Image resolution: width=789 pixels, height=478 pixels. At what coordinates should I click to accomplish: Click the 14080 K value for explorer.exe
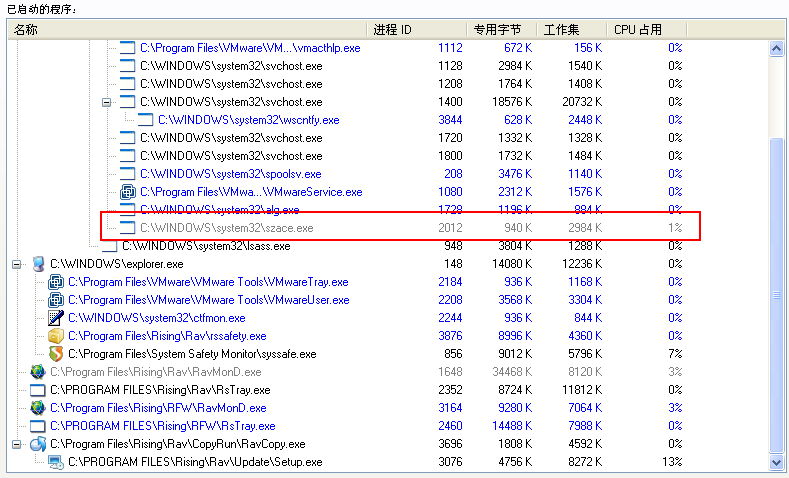tap(512, 264)
